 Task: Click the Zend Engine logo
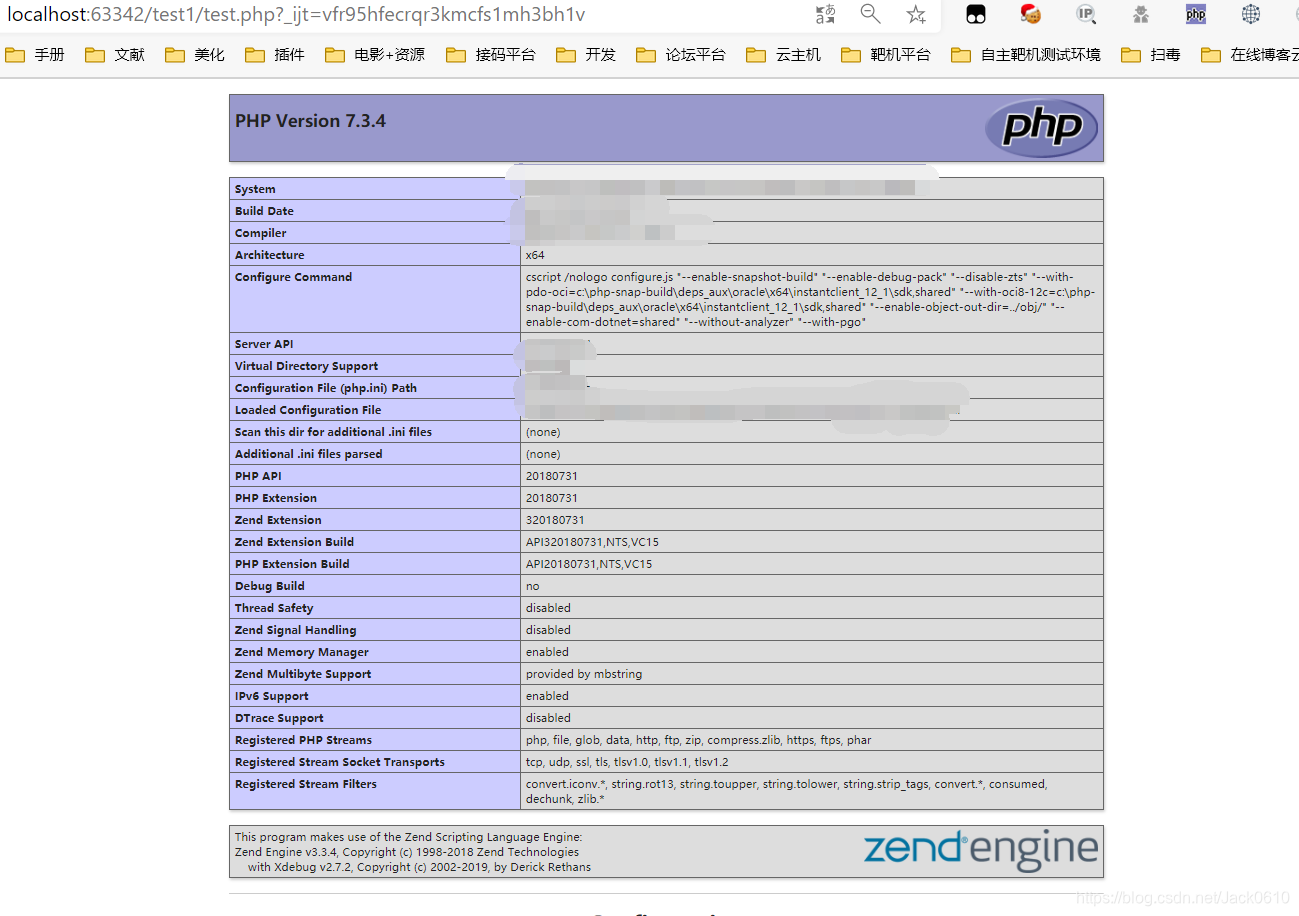(x=981, y=850)
